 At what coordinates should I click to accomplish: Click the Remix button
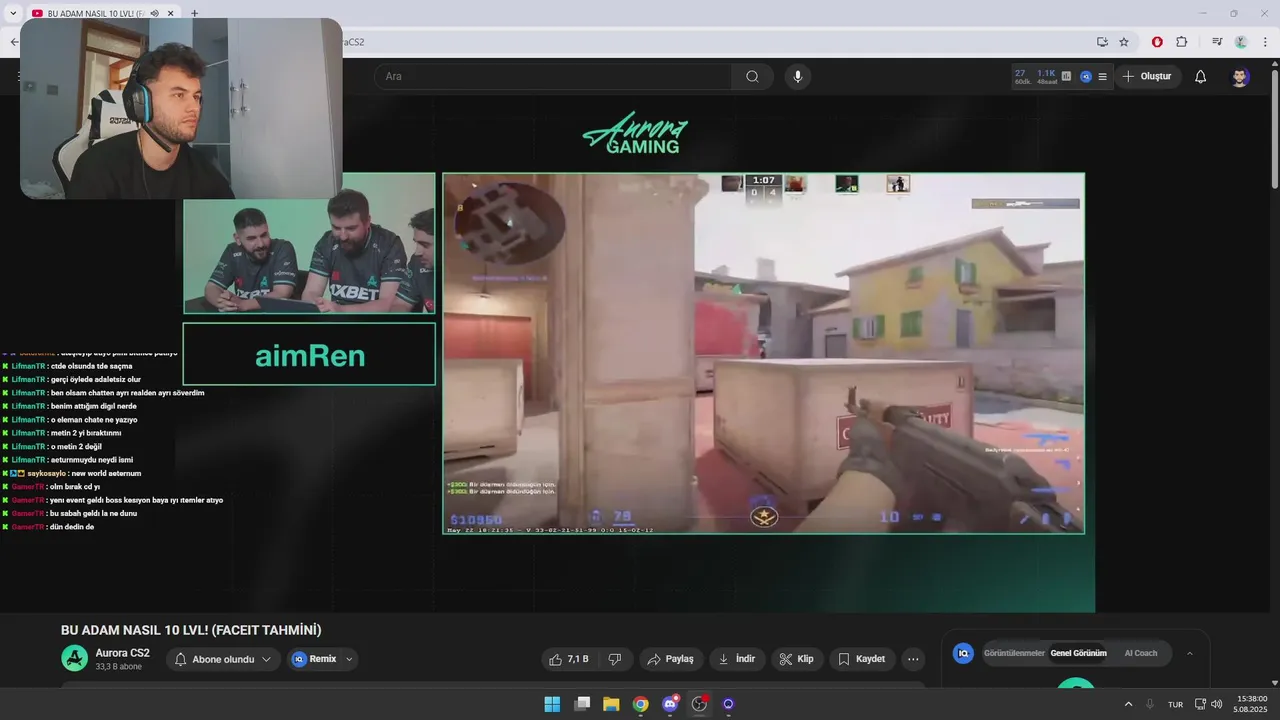click(314, 659)
